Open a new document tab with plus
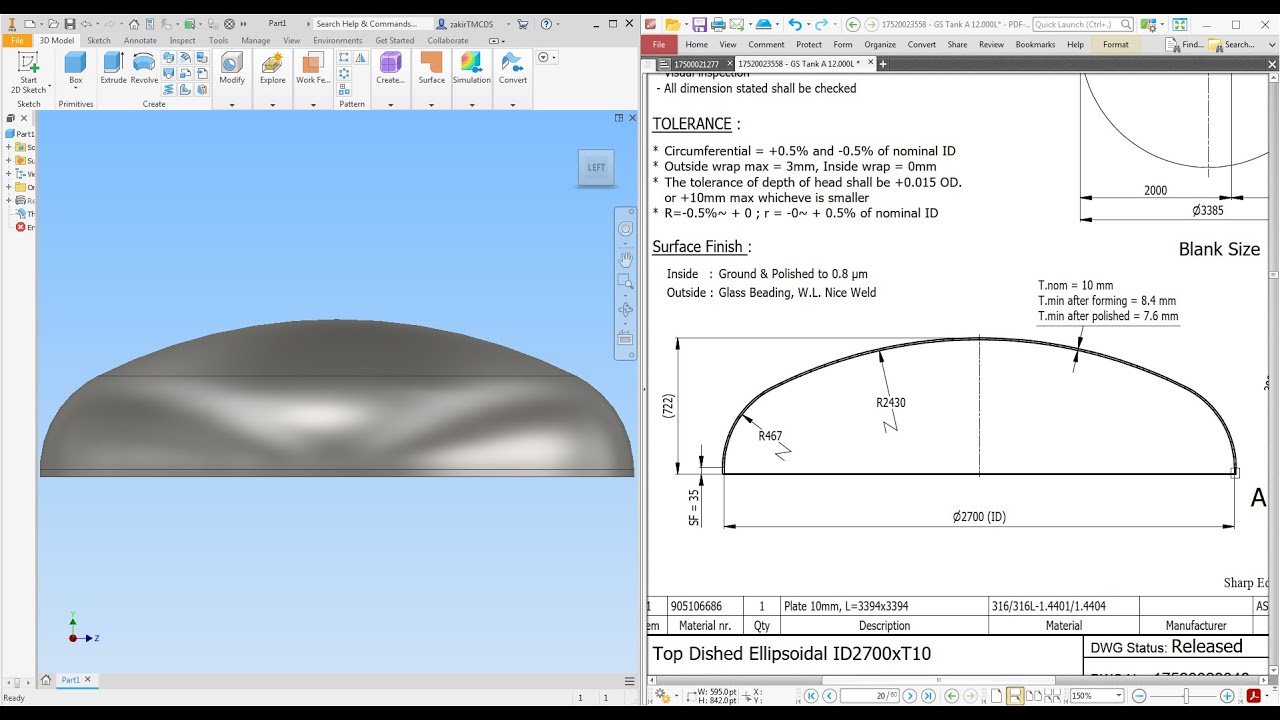Image resolution: width=1280 pixels, height=720 pixels. click(883, 64)
